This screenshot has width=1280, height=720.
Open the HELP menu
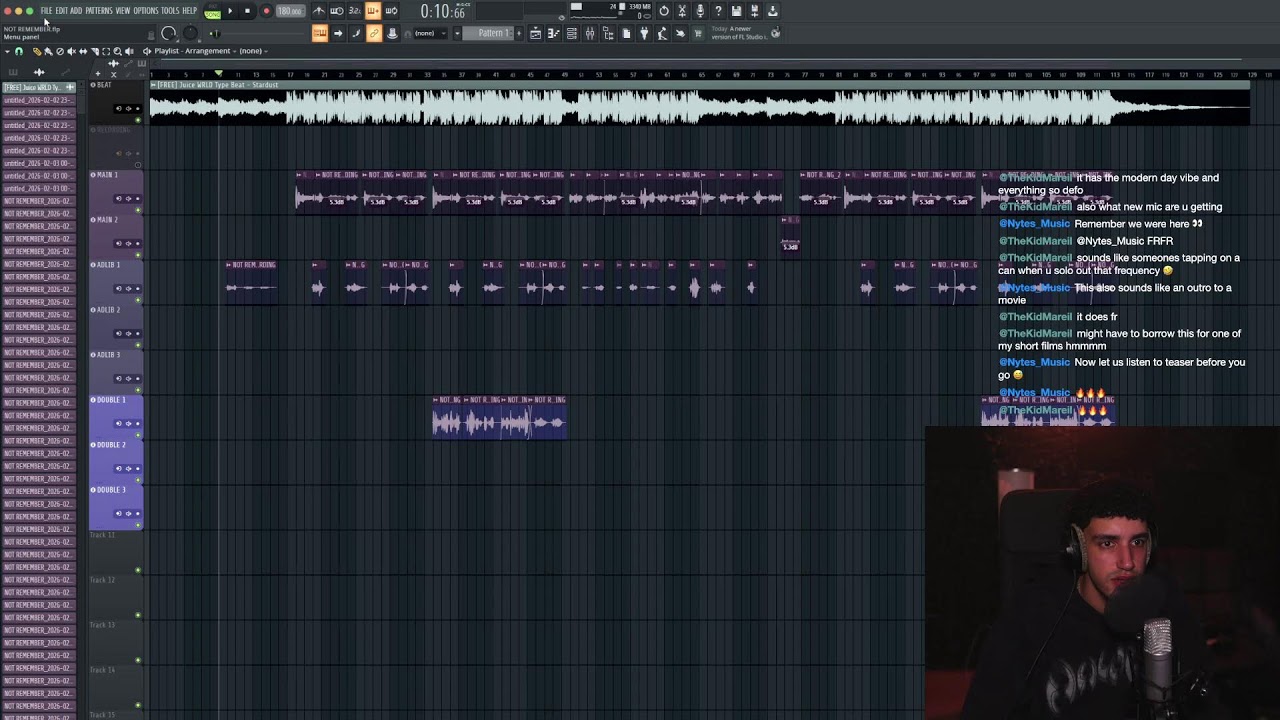point(190,11)
